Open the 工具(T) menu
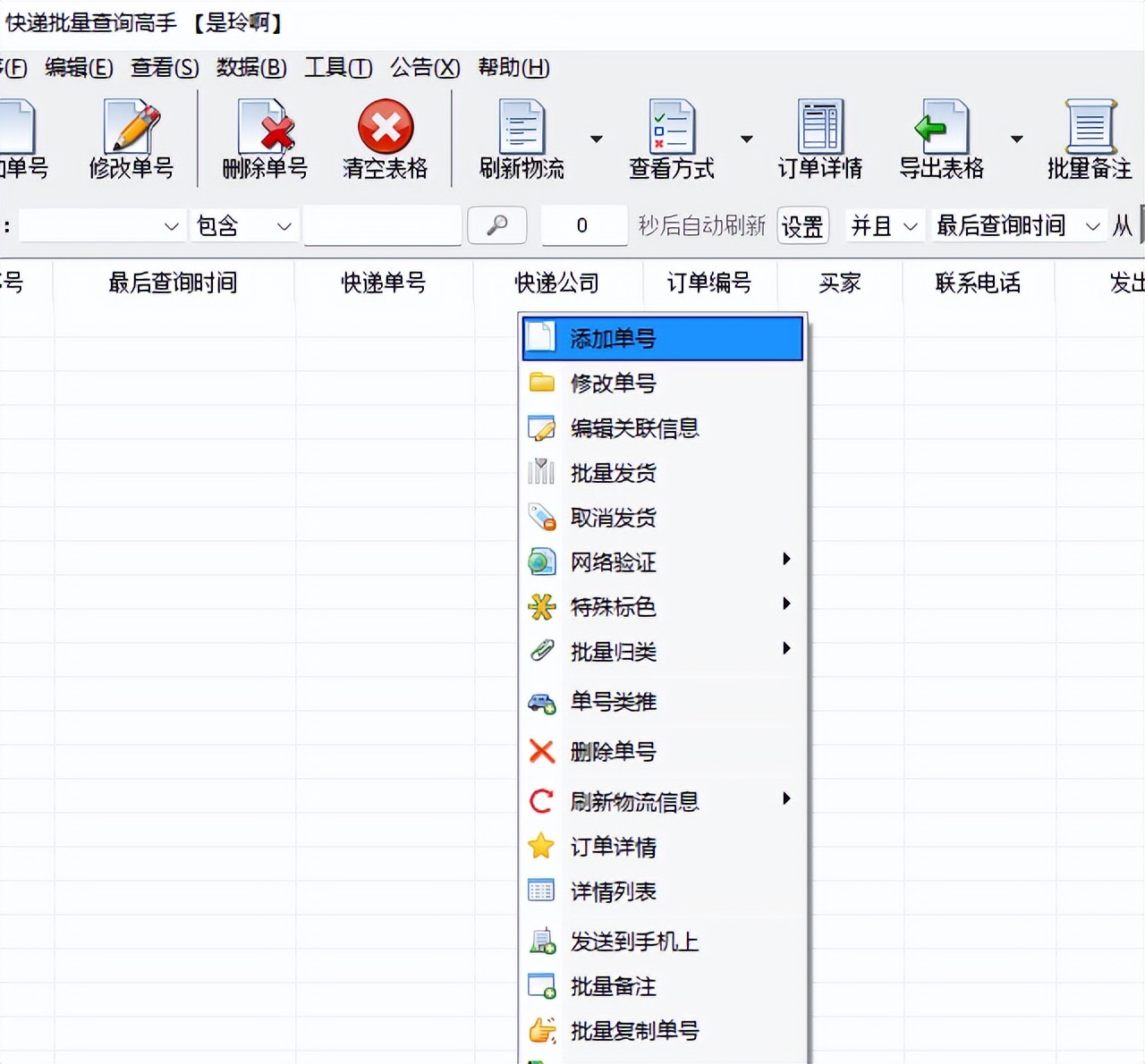 (x=337, y=68)
